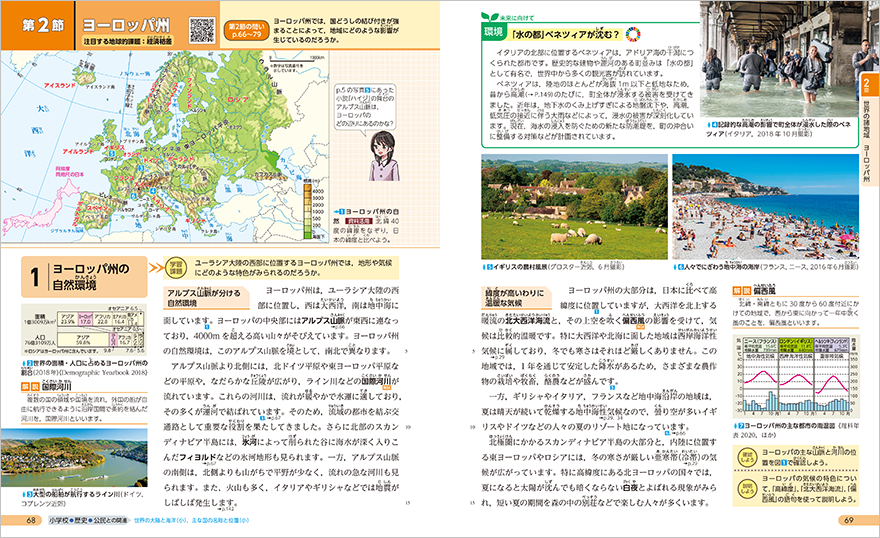This screenshot has height=538, width=880.
Task: Open the Rhine river ships photo
Action: pyautogui.click(x=74, y=458)
